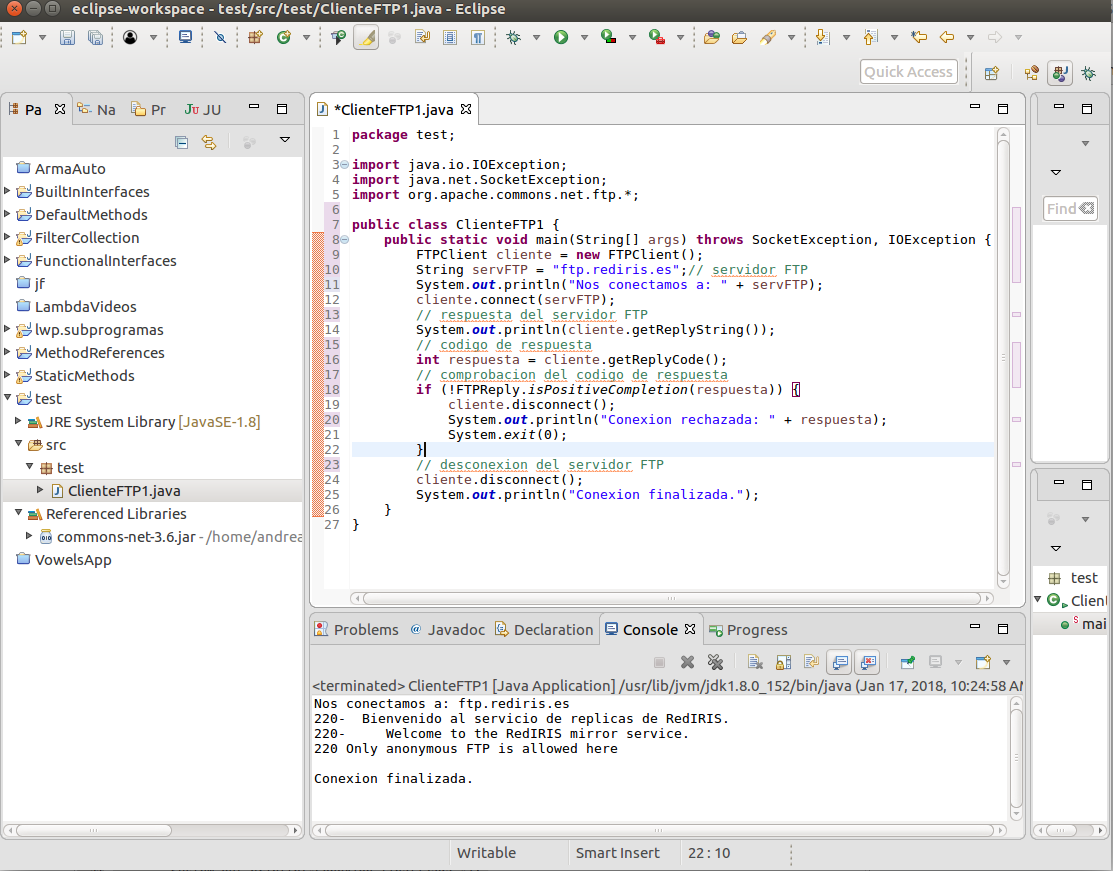1113x871 pixels.
Task: Expand the commons-net-3.6.jar node
Action: (x=29, y=536)
